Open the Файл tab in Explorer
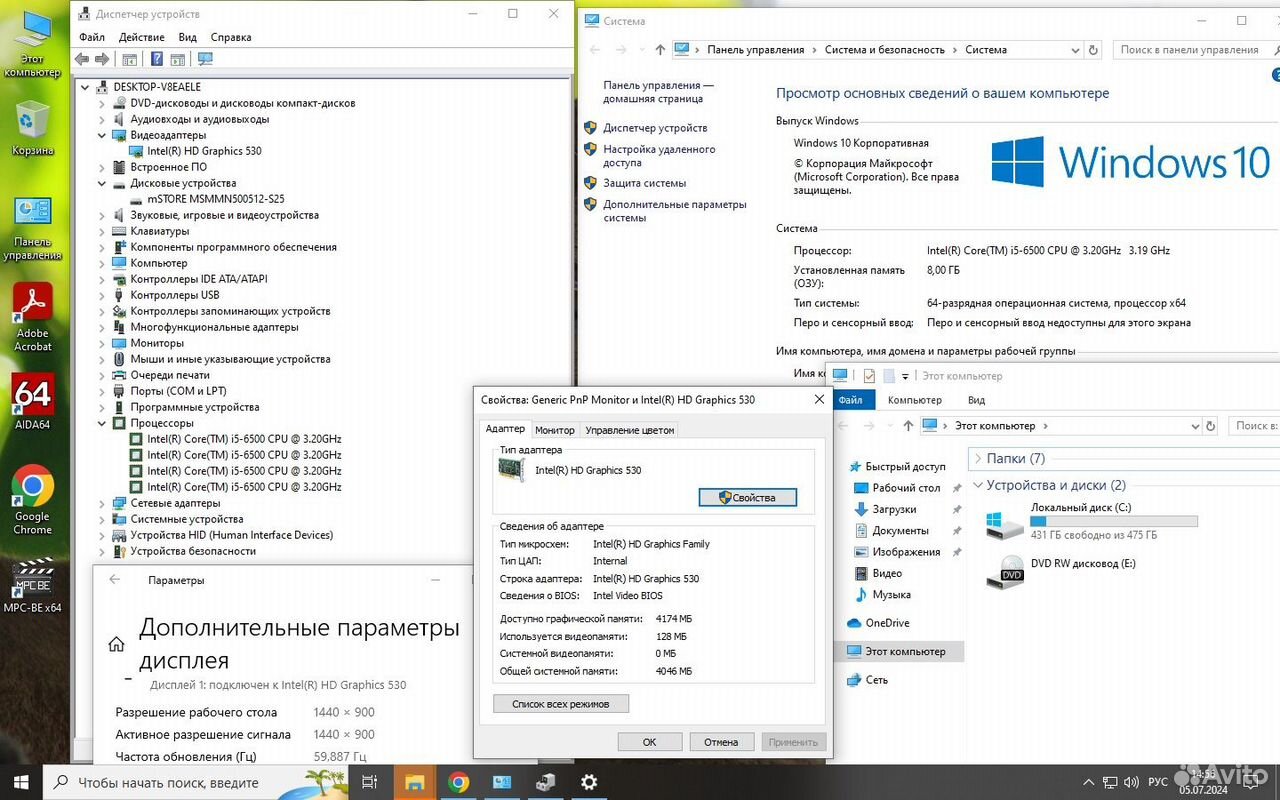The height and width of the screenshot is (800, 1280). click(x=851, y=400)
